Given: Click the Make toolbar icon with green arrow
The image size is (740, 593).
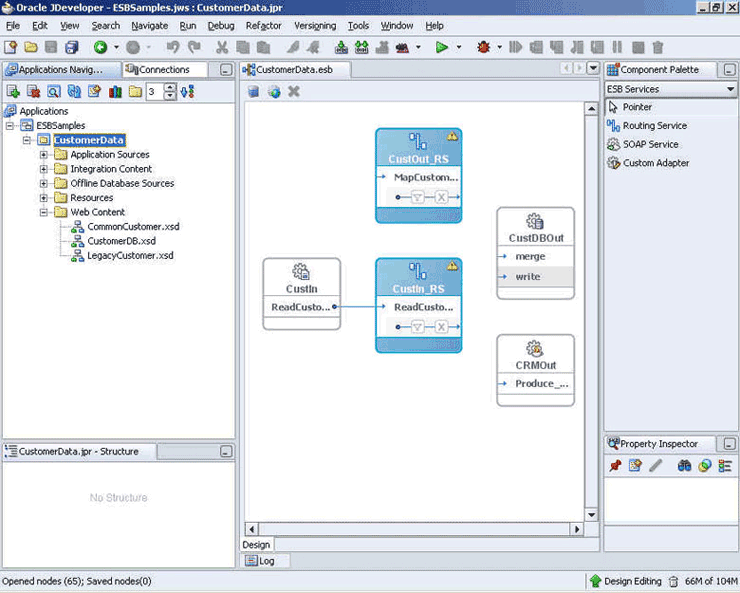Looking at the screenshot, I should [x=341, y=47].
